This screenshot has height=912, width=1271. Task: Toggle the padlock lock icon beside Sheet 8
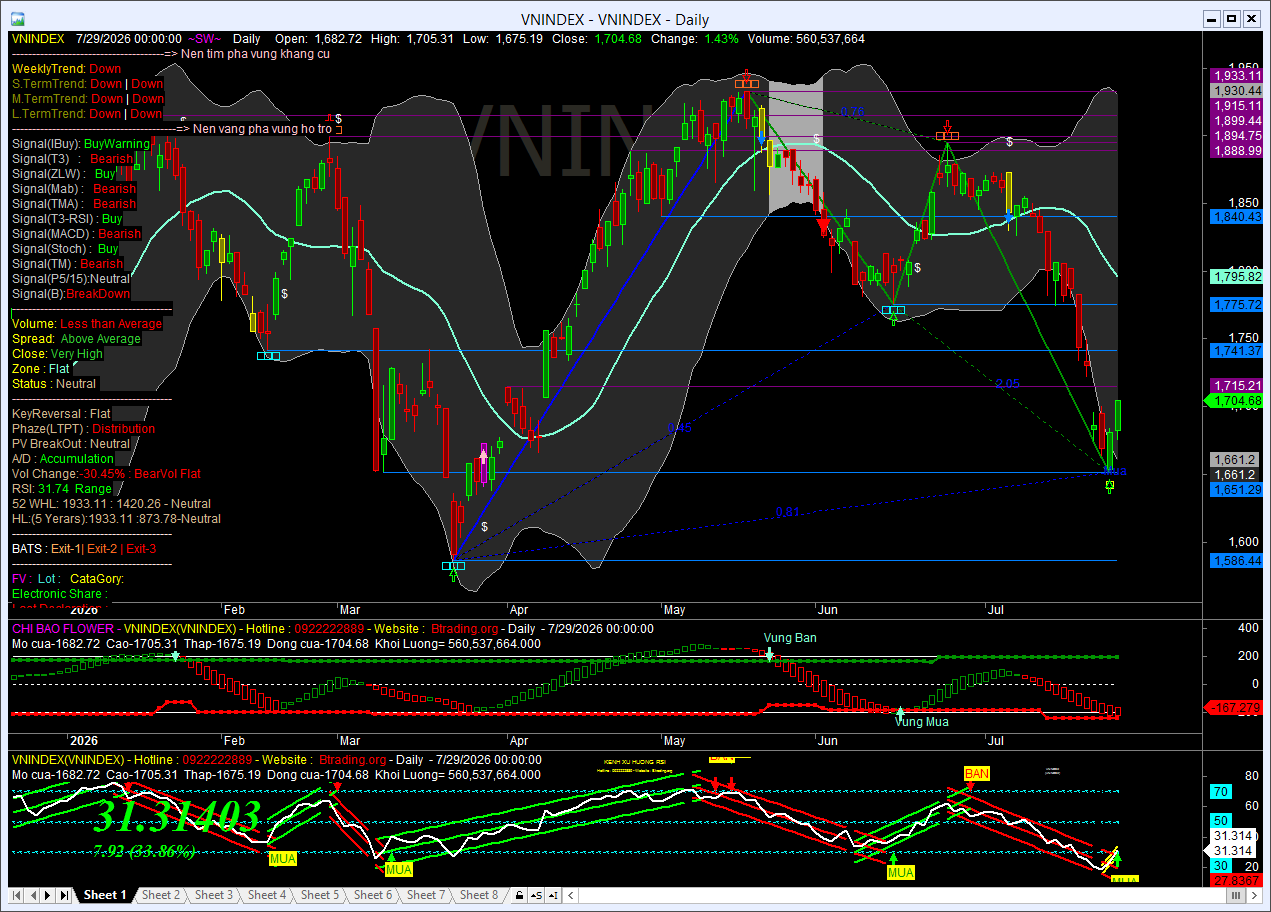(518, 895)
